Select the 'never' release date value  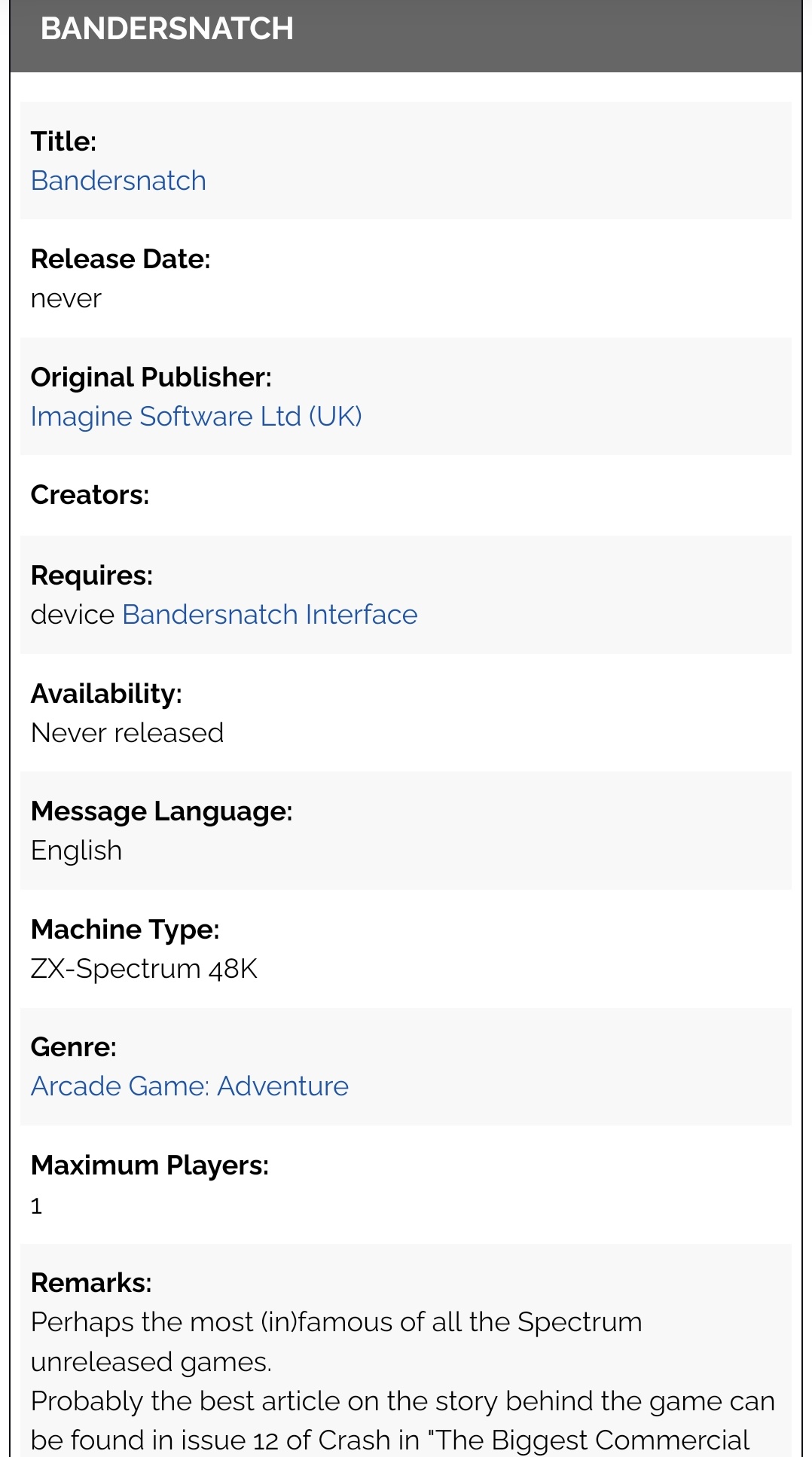[66, 299]
